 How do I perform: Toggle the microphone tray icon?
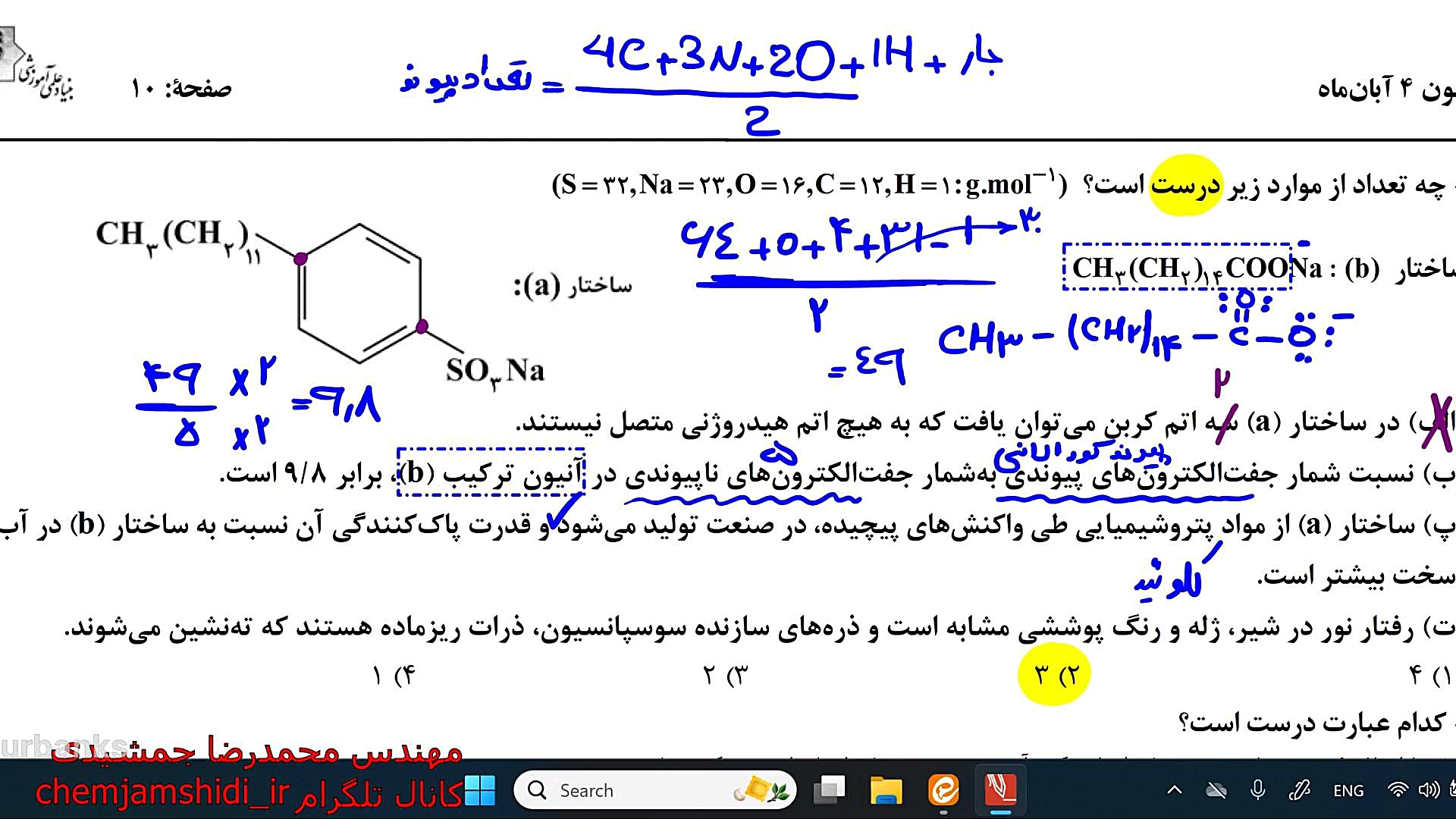[x=1258, y=791]
